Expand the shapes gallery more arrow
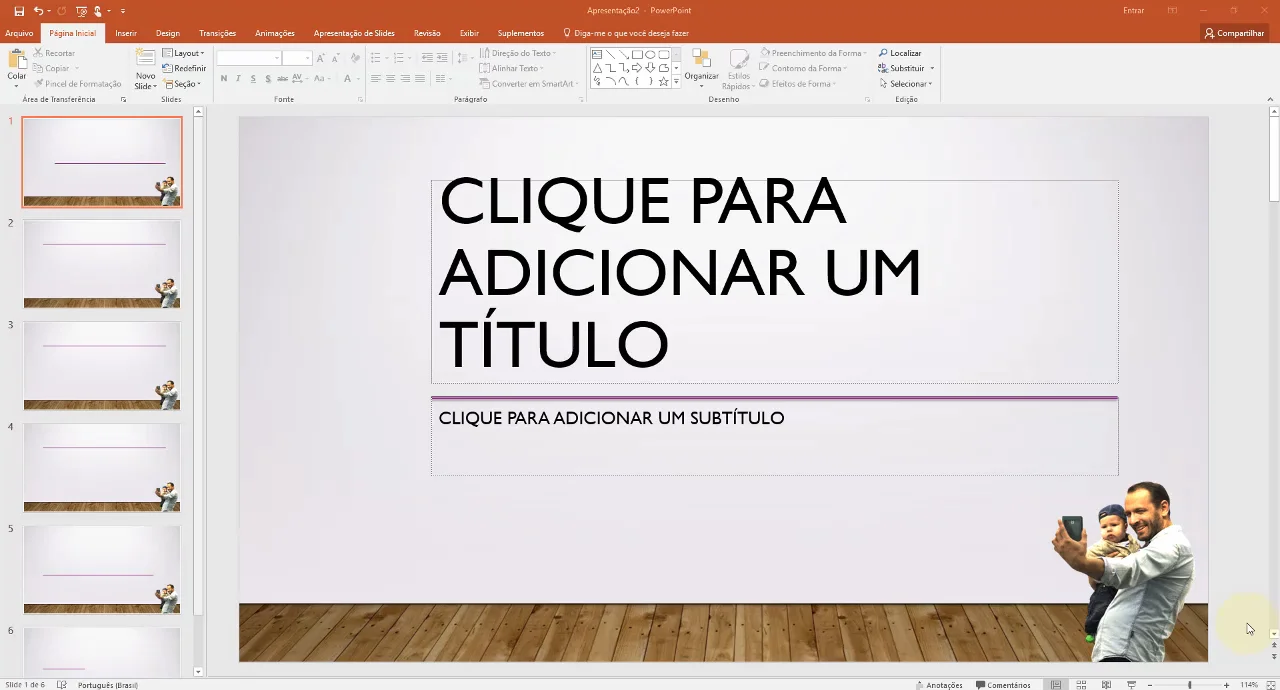 [x=677, y=81]
